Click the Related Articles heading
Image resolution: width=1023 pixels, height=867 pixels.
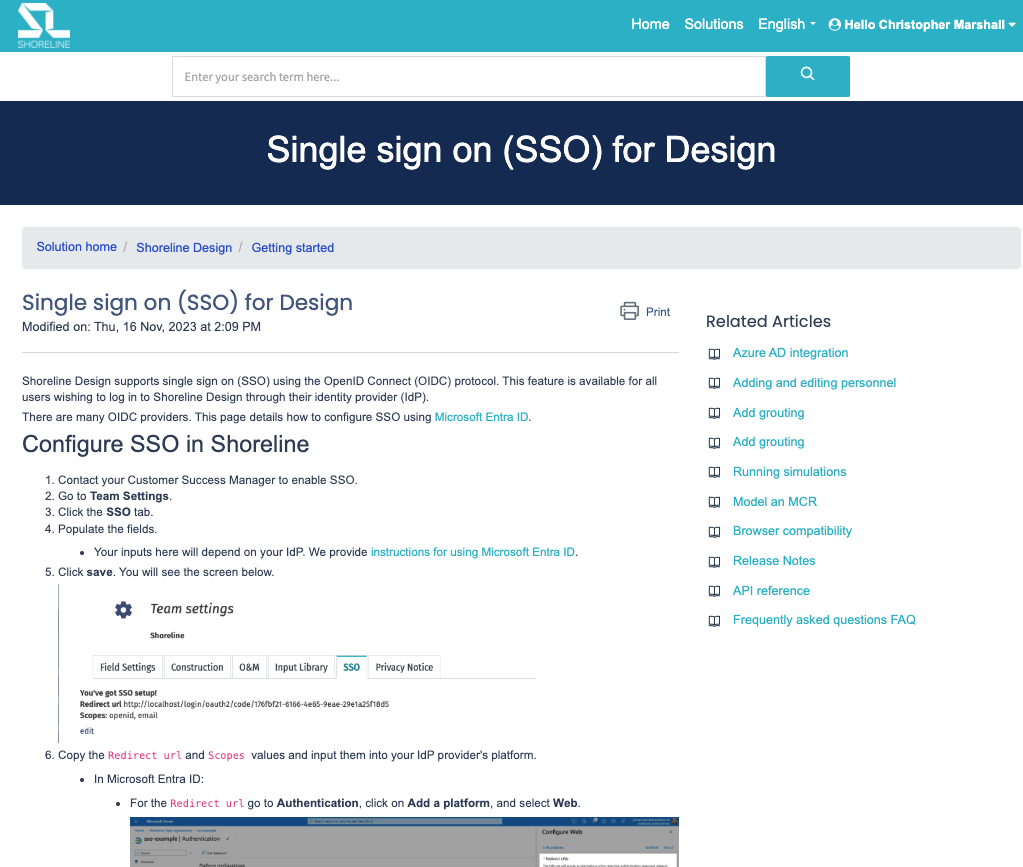click(768, 322)
